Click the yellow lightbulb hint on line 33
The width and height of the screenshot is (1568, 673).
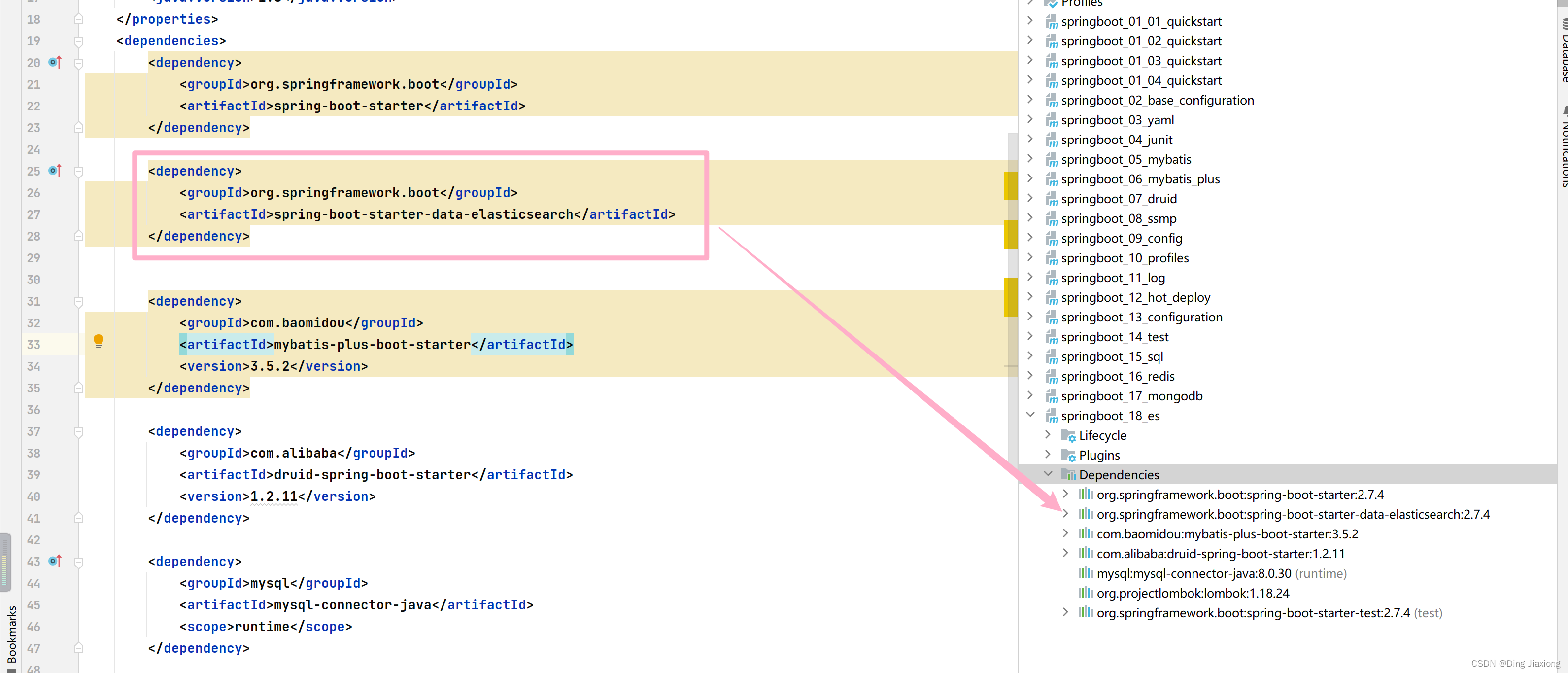(99, 341)
